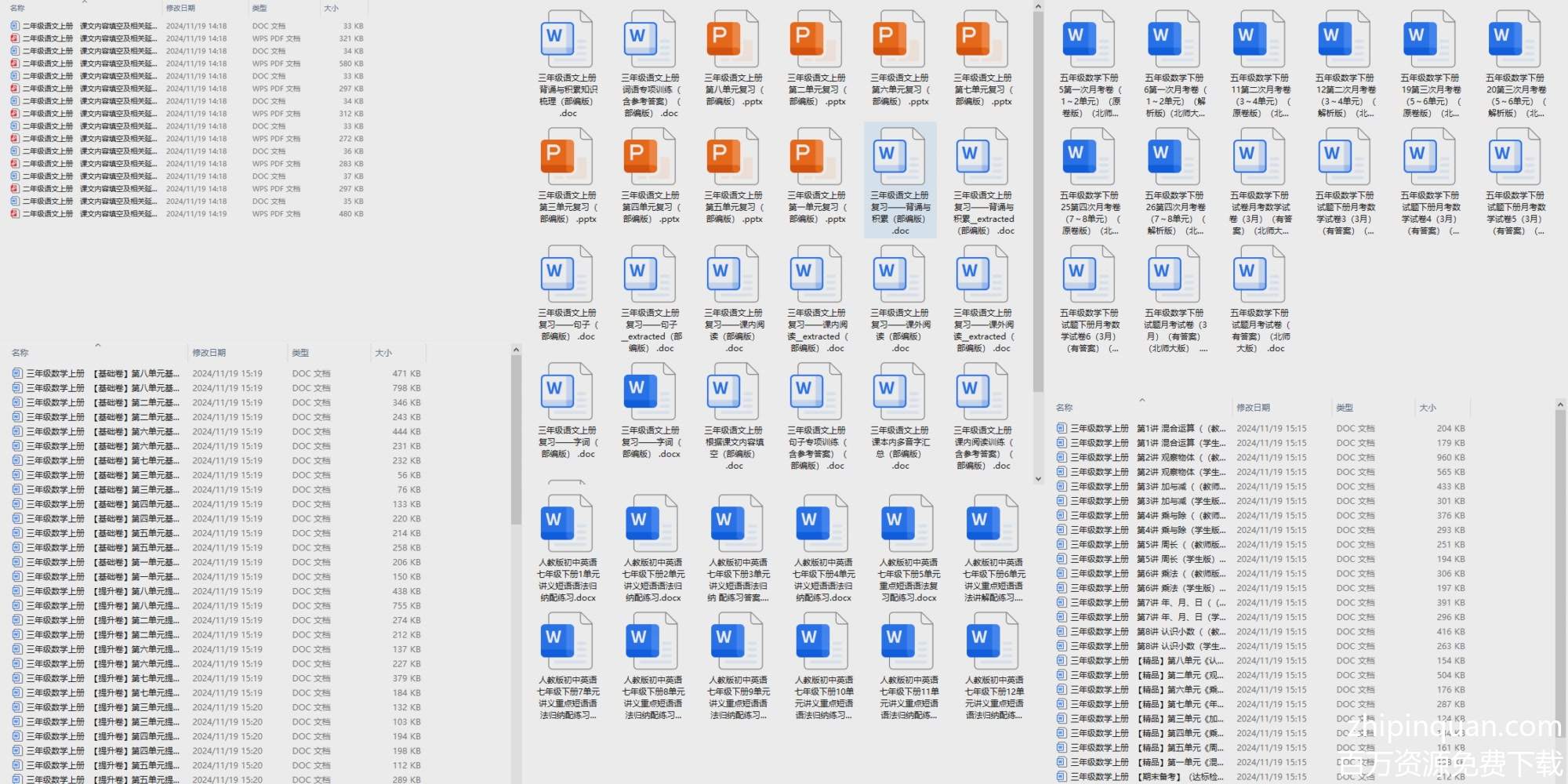Open 五年级数学下册 5第一次月考卷 document

[1089, 41]
